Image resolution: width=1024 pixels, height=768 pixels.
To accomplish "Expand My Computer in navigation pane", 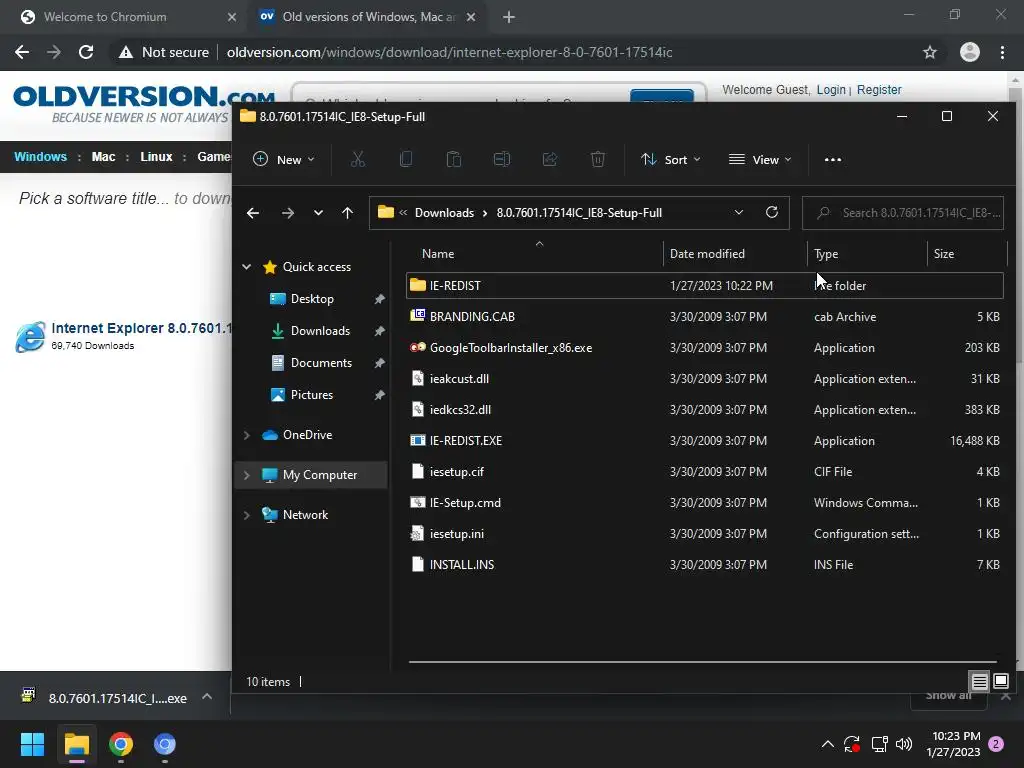I will tap(247, 475).
